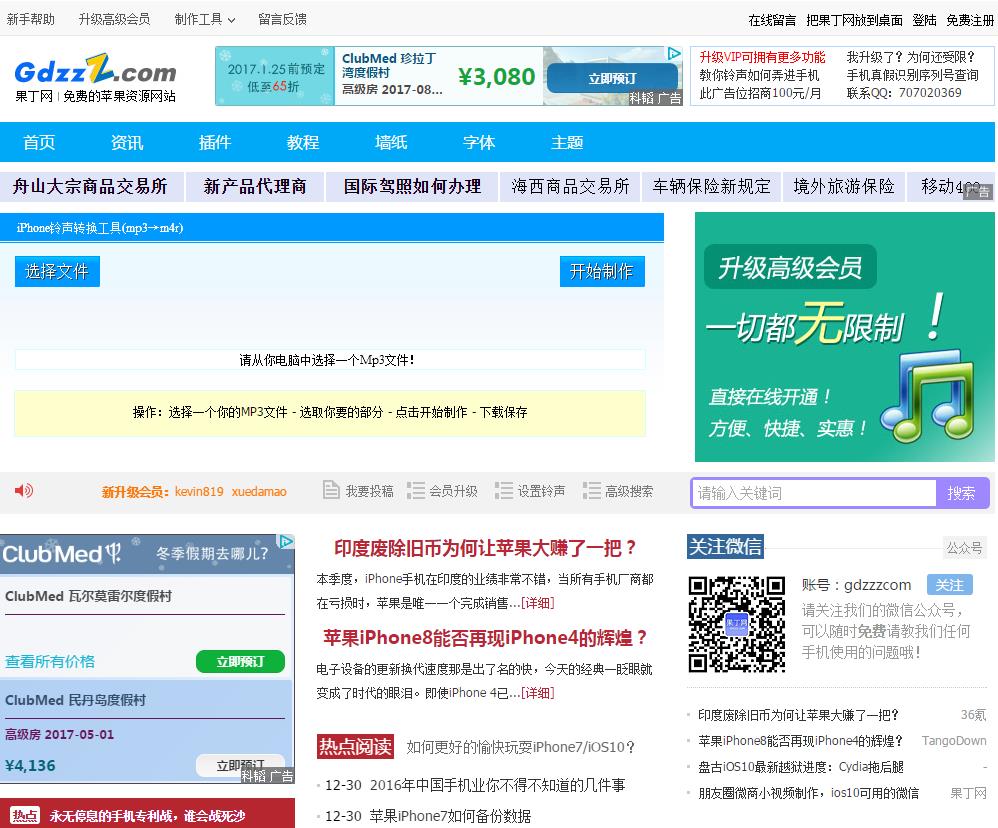Click green 立即预订 button in ClubMed ad

(x=240, y=662)
